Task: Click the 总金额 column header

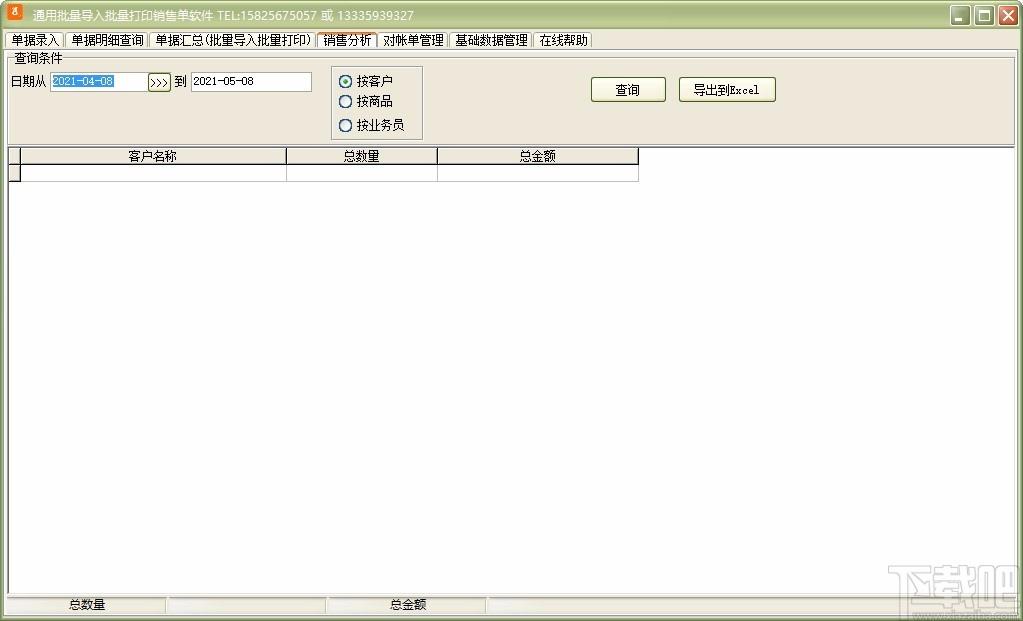Action: coord(538,156)
